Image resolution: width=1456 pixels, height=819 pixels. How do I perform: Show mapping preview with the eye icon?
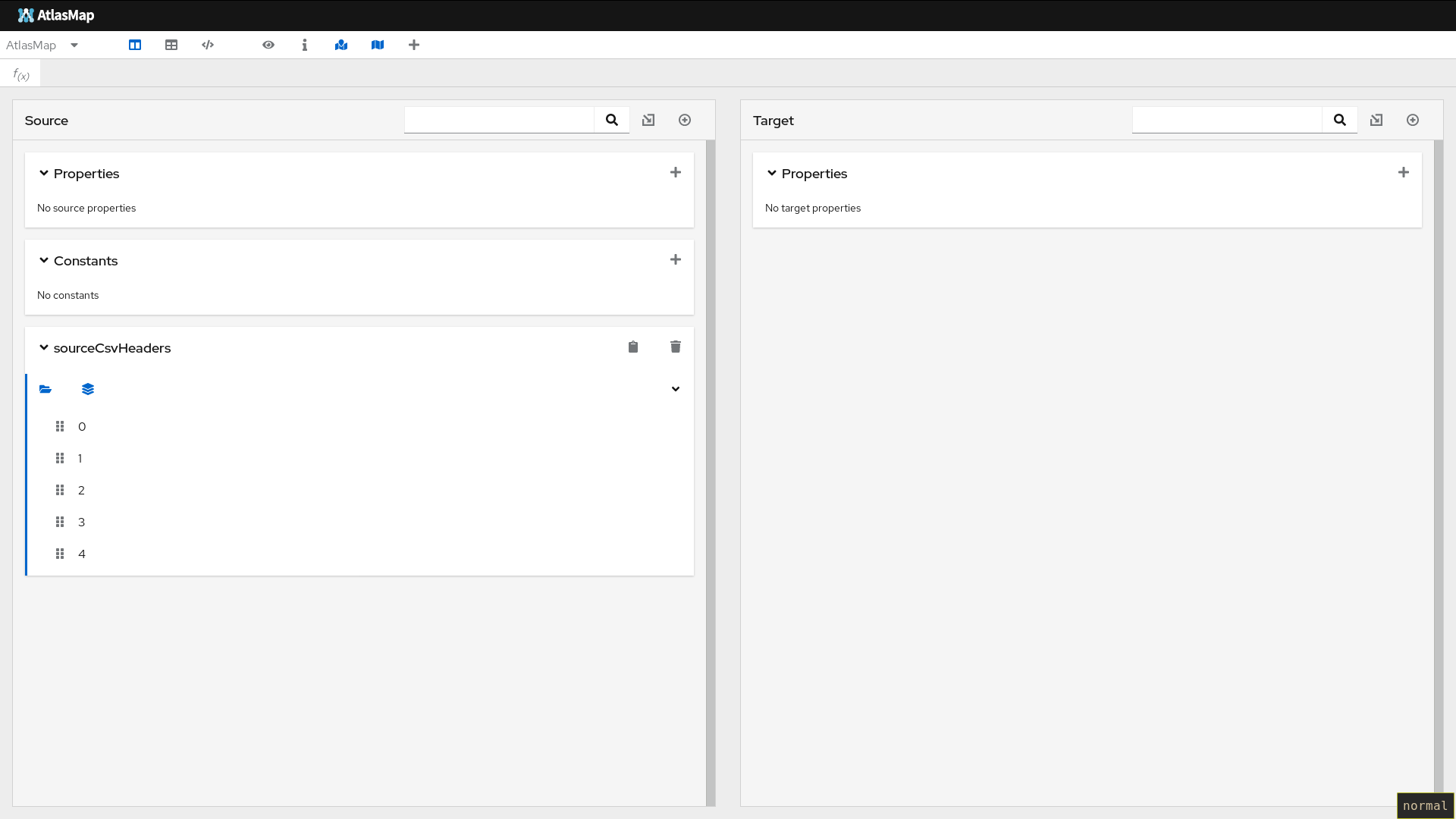pos(268,45)
